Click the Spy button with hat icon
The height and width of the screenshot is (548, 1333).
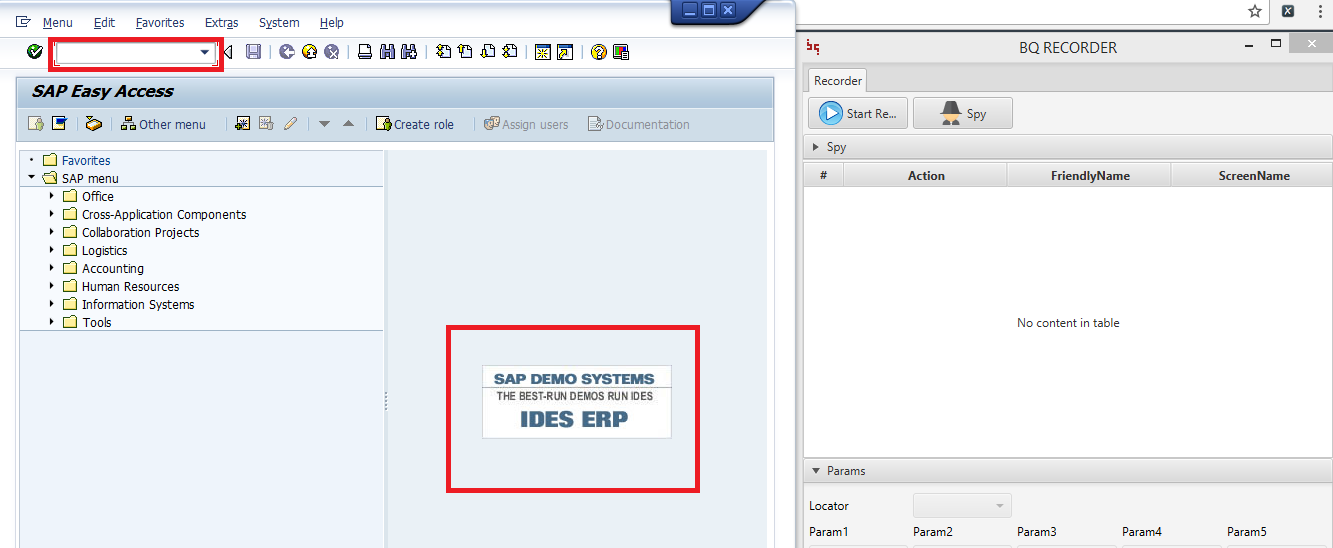coord(963,113)
